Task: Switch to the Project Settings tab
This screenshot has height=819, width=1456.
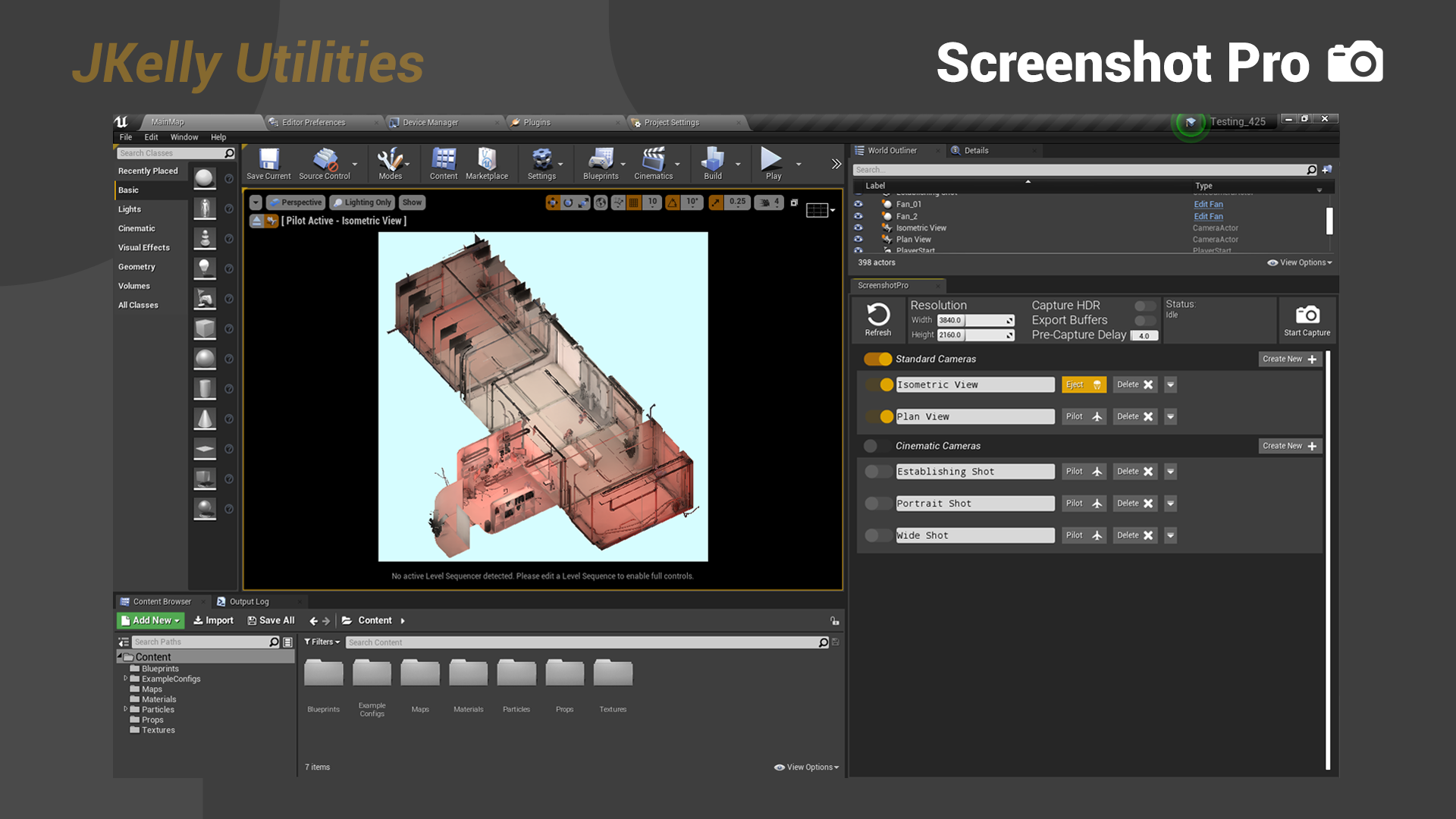Action: 672,122
